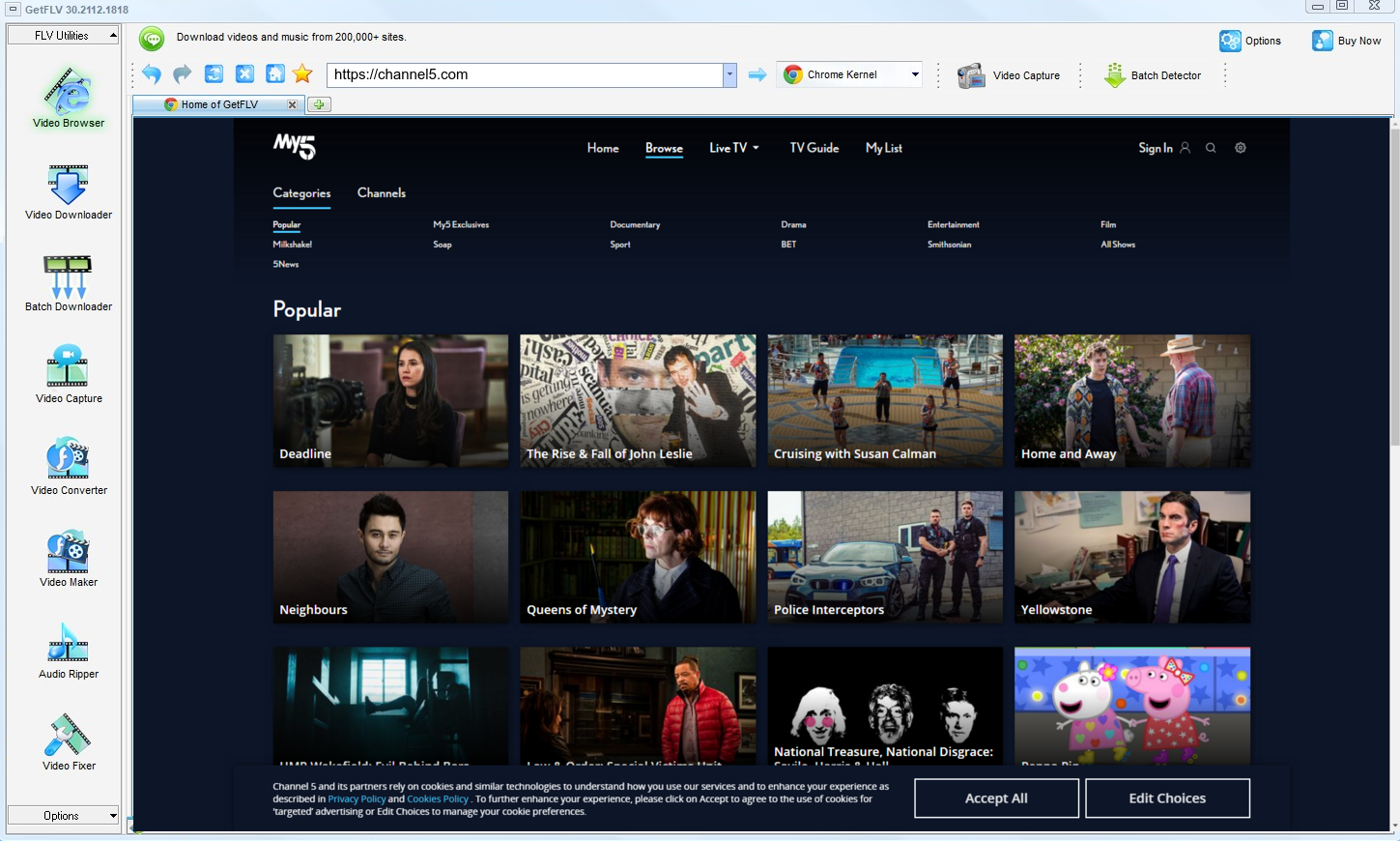Select the Sport category
Image resolution: width=1400 pixels, height=841 pixels.
tap(620, 245)
